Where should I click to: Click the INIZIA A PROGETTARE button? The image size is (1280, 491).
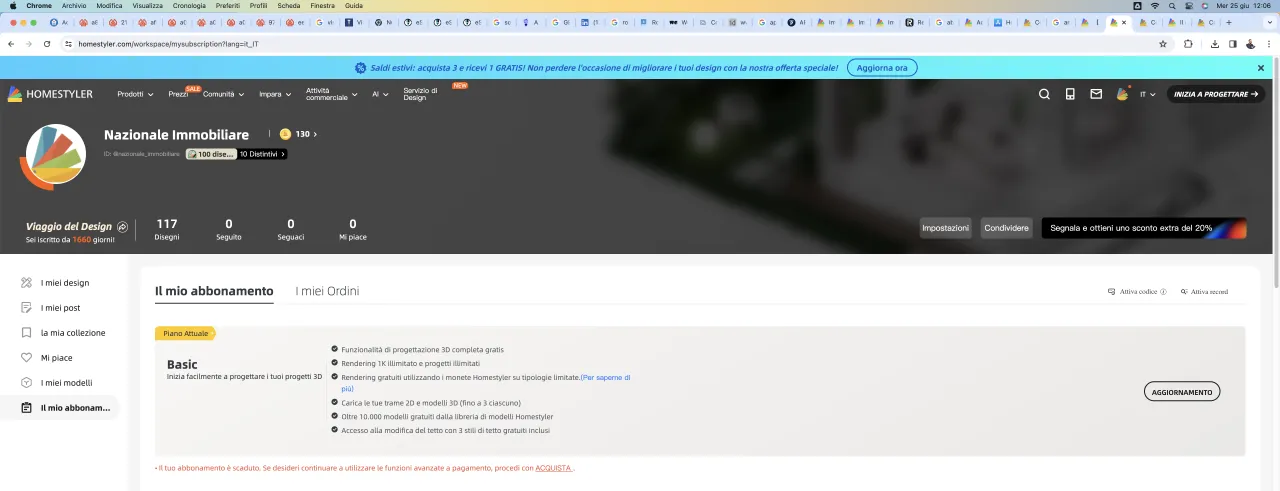pos(1216,94)
